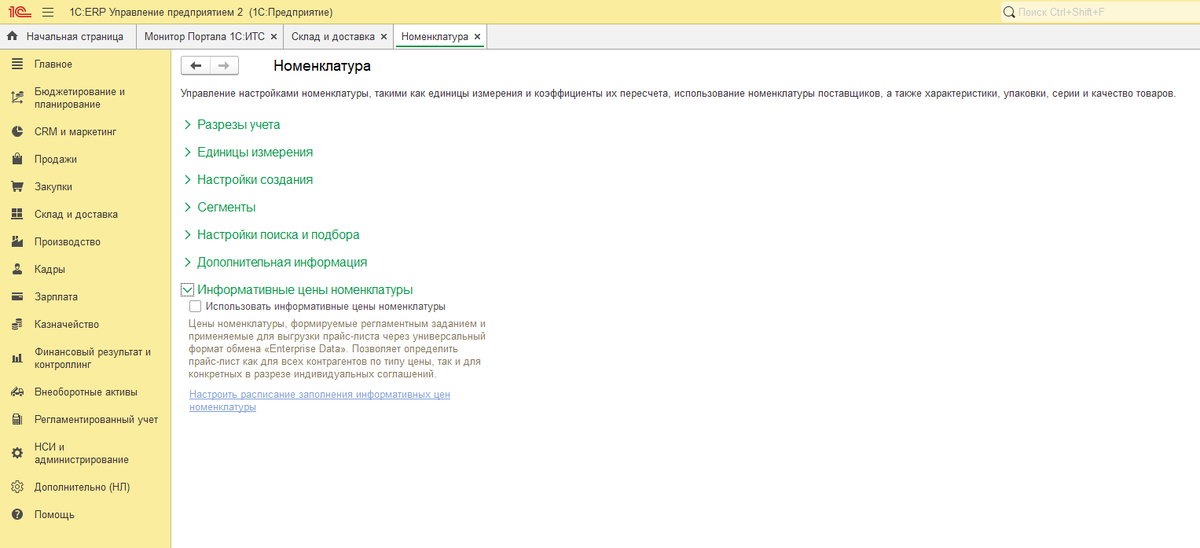Image resolution: width=1200 pixels, height=548 pixels.
Task: Click the Главное section icon
Action: pos(16,64)
